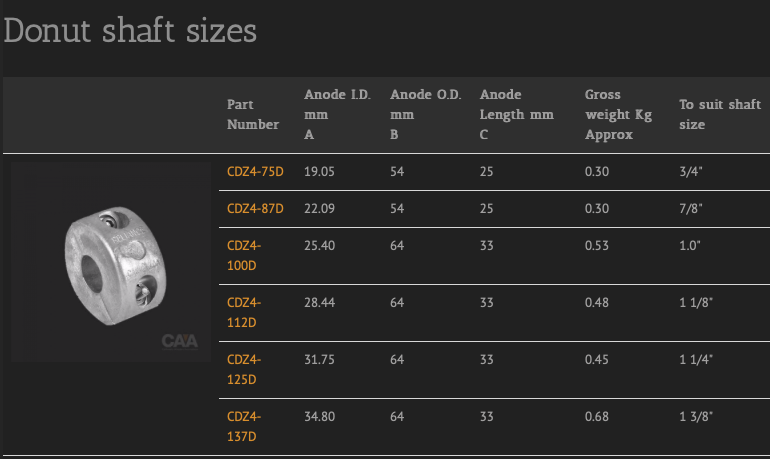
Task: Click the 1 3/8" shaft size cell
Action: pos(696,417)
